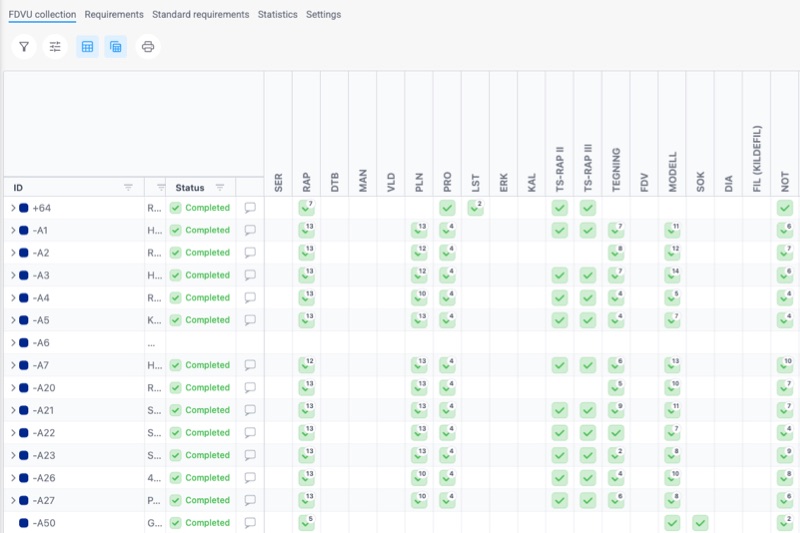Expand the -A2 row
Screen dimensions: 800x533
13,252
